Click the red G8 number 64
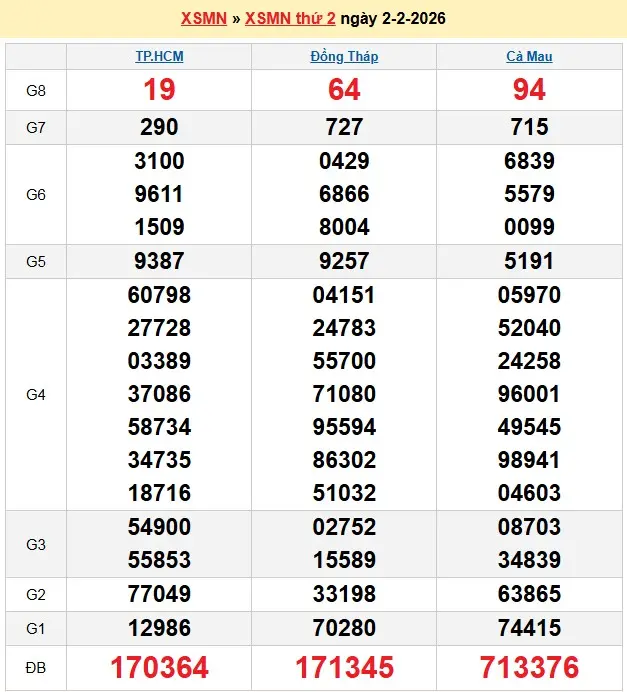 [344, 90]
